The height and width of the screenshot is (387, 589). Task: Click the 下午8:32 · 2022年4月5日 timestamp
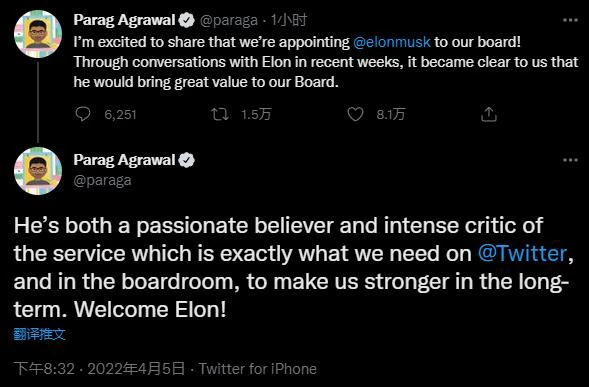coord(100,369)
